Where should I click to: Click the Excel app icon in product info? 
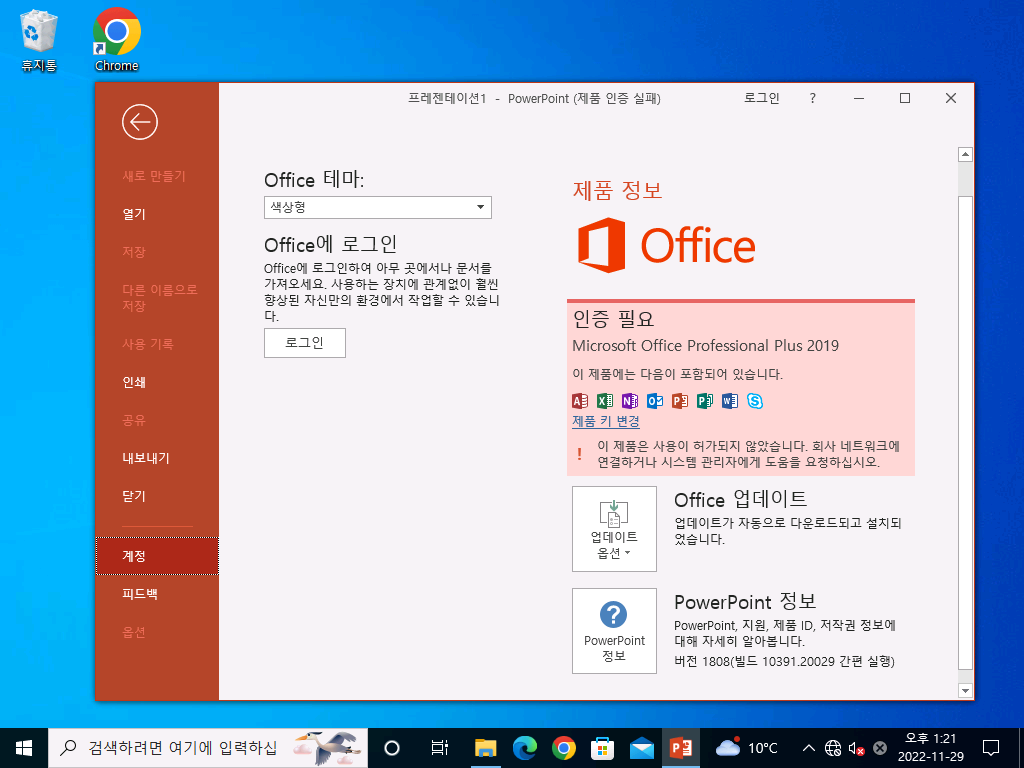[605, 400]
